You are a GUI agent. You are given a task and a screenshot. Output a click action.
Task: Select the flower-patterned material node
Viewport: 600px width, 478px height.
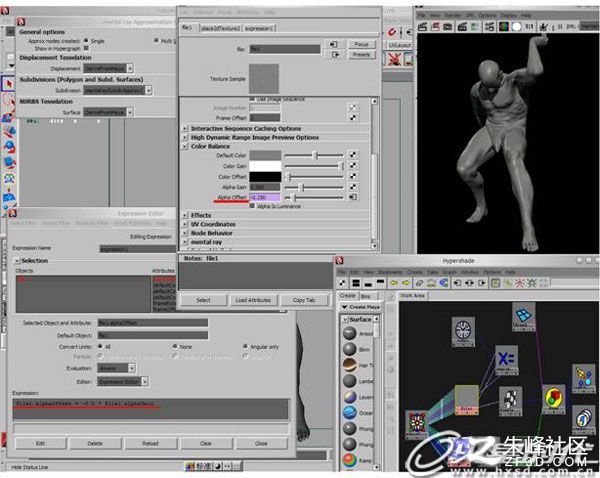(x=417, y=424)
